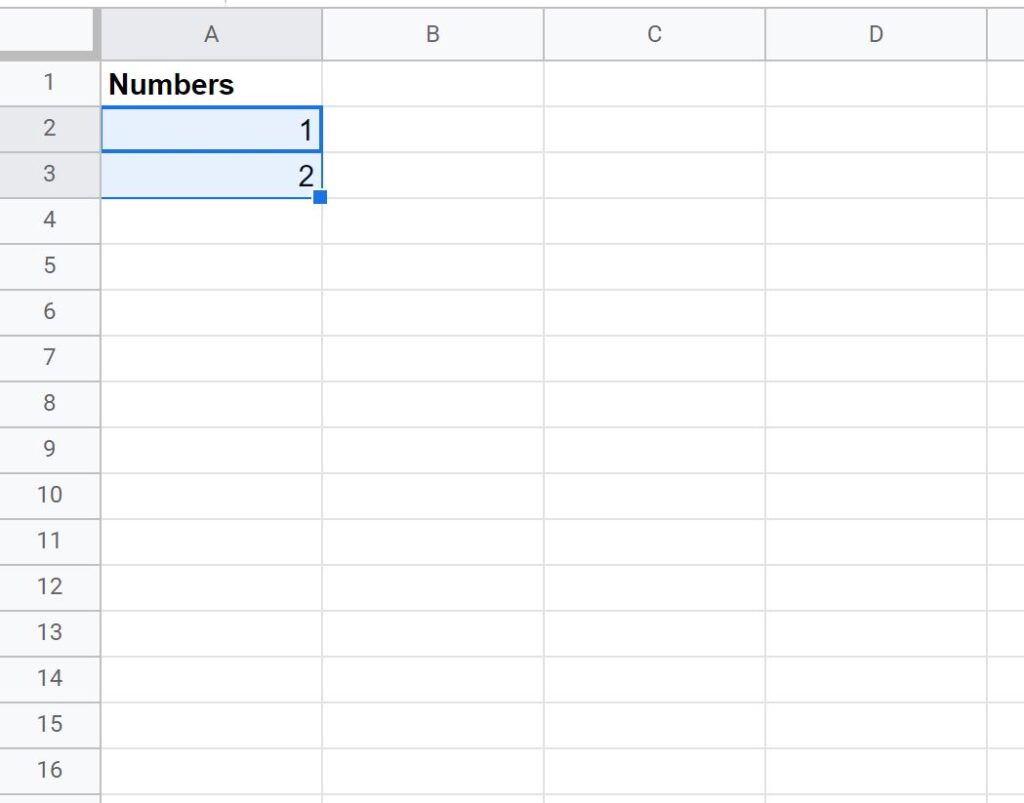Select column A header
The image size is (1024, 803).
coord(211,34)
